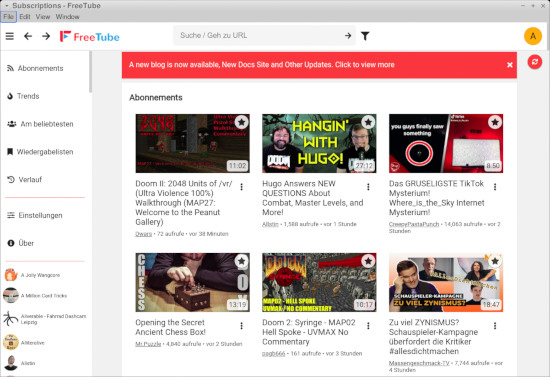Favorite the Hangin' with Hugo video
This screenshot has width=550, height=377.
click(368, 122)
